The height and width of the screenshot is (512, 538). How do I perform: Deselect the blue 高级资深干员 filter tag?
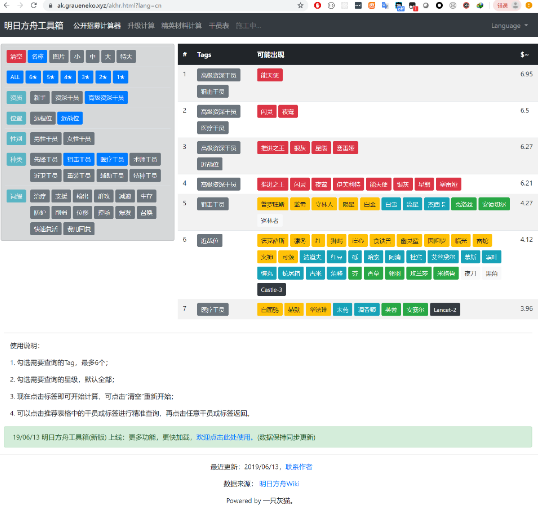pyautogui.click(x=106, y=97)
